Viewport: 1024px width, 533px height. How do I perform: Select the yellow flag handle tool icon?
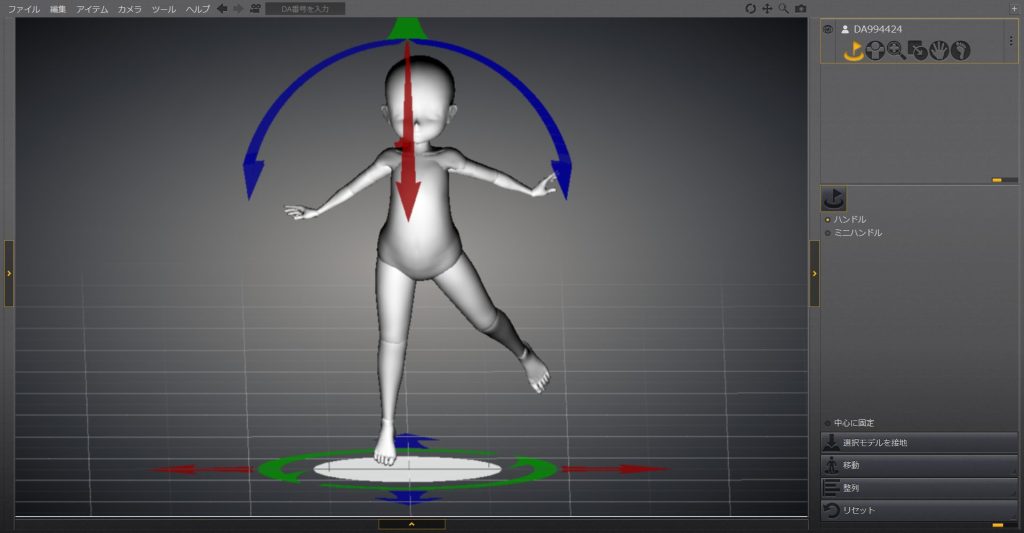[x=853, y=50]
